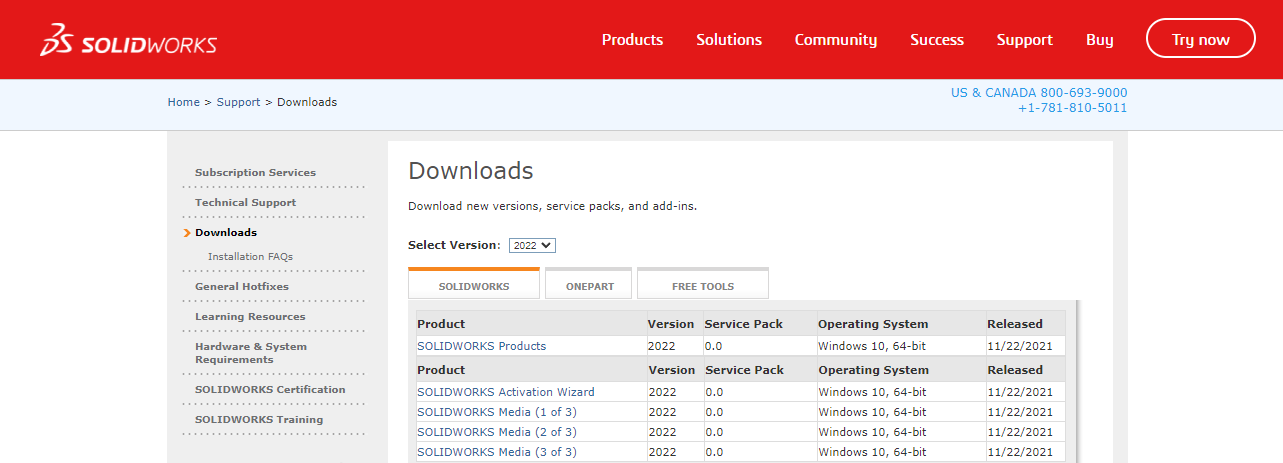Download SOLIDWORKS Media (2 of 3)
1283x463 pixels.
pyautogui.click(x=497, y=432)
